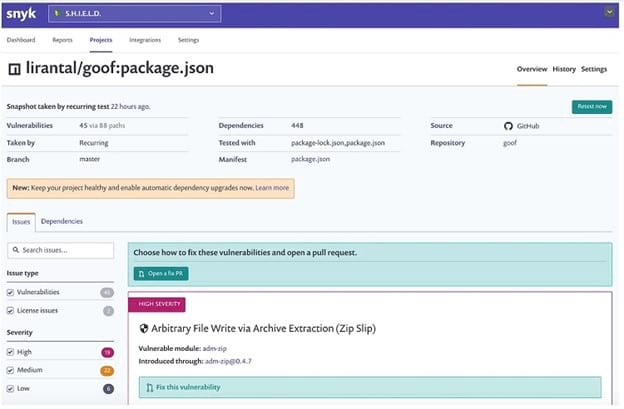This screenshot has width=624, height=409.
Task: Click the HIGH SEVERITY label
Action: pos(157,304)
